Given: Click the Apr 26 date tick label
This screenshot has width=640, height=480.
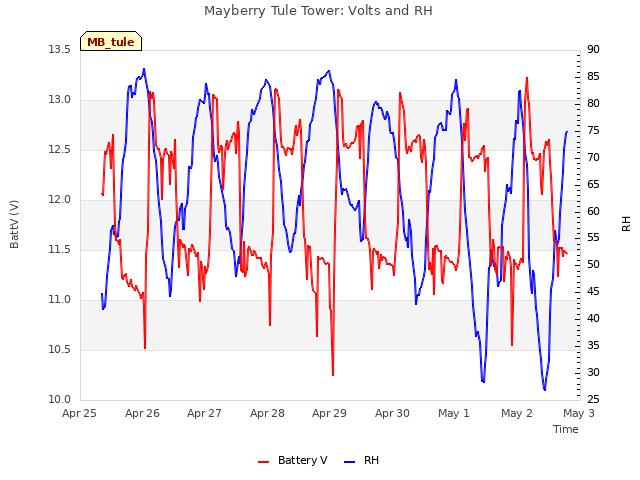Looking at the screenshot, I should pyautogui.click(x=142, y=413).
